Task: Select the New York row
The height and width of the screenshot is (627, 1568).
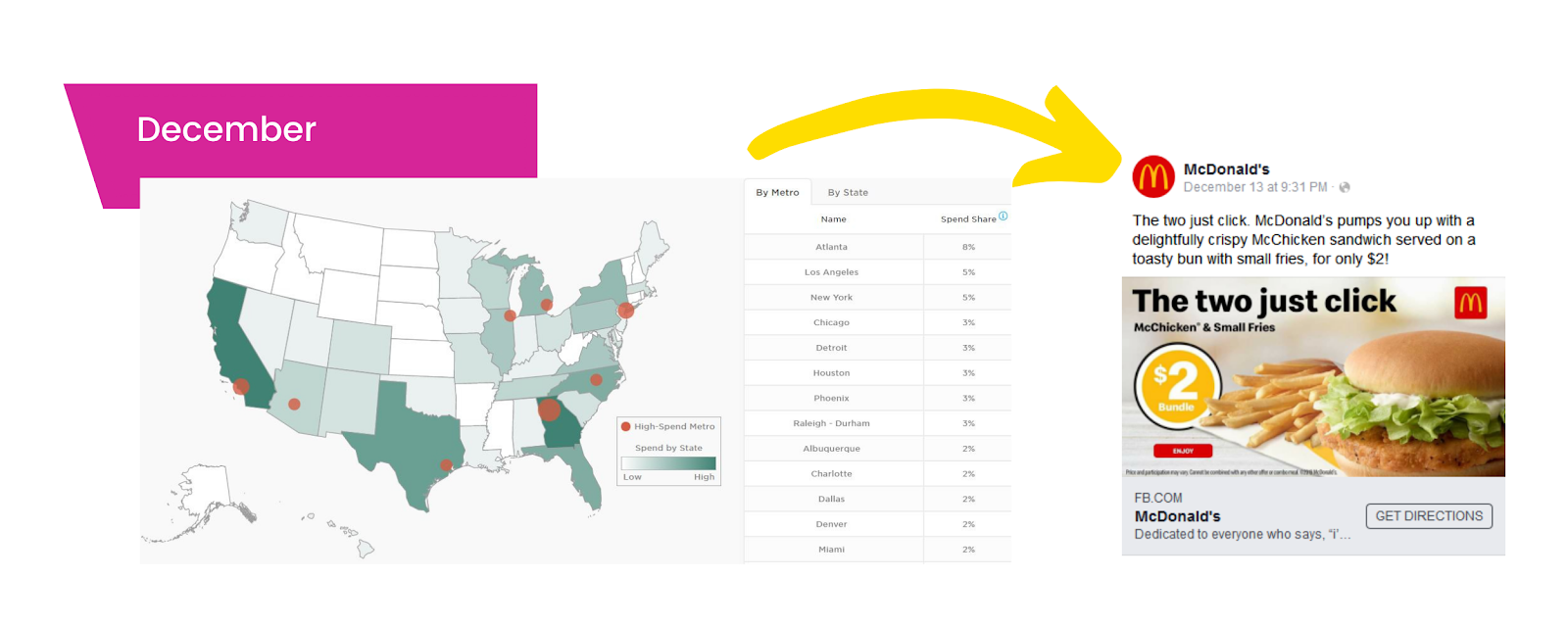Action: pos(877,298)
